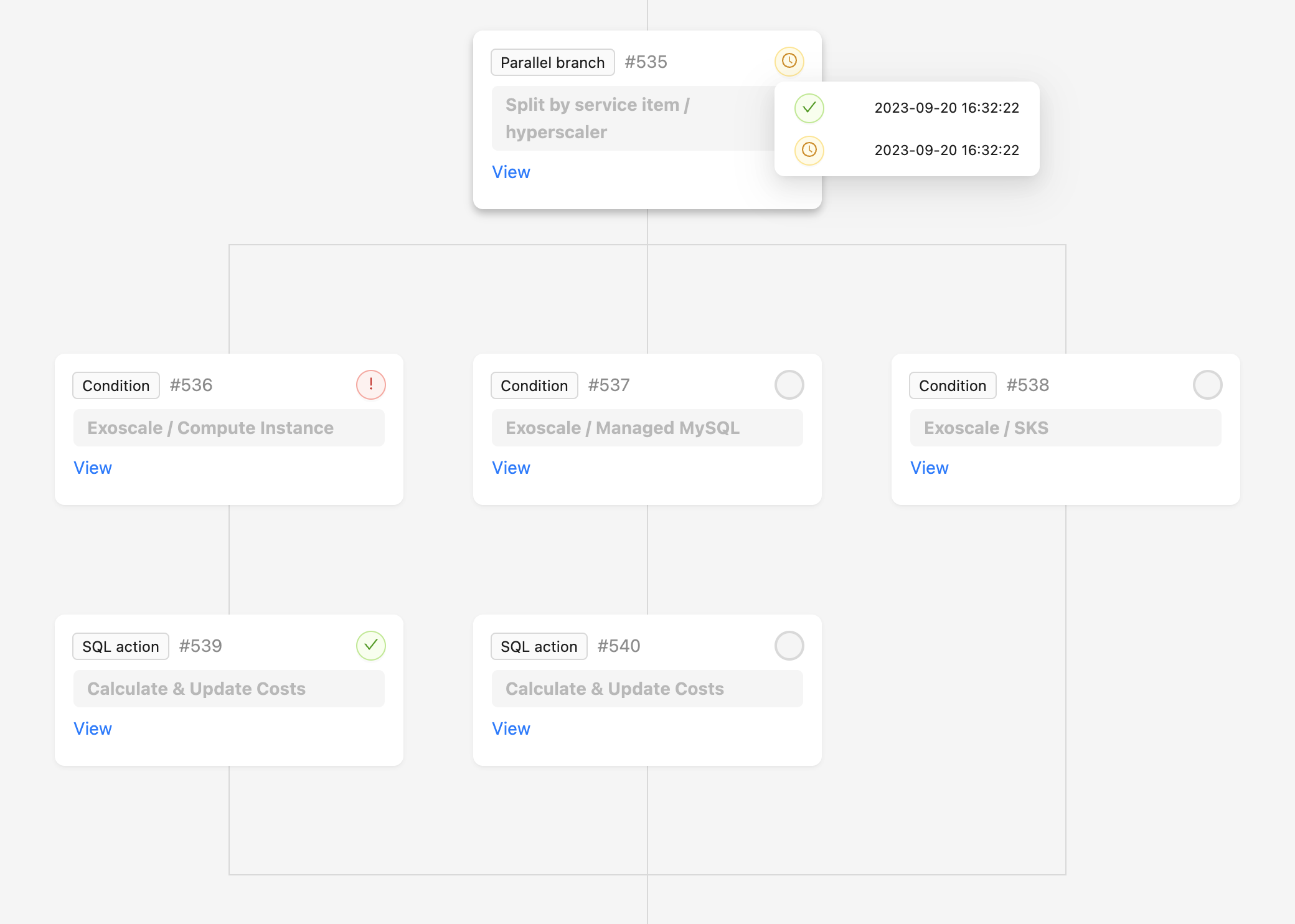Select the SQL action label on node #539
Viewport: 1295px width, 924px height.
[120, 646]
